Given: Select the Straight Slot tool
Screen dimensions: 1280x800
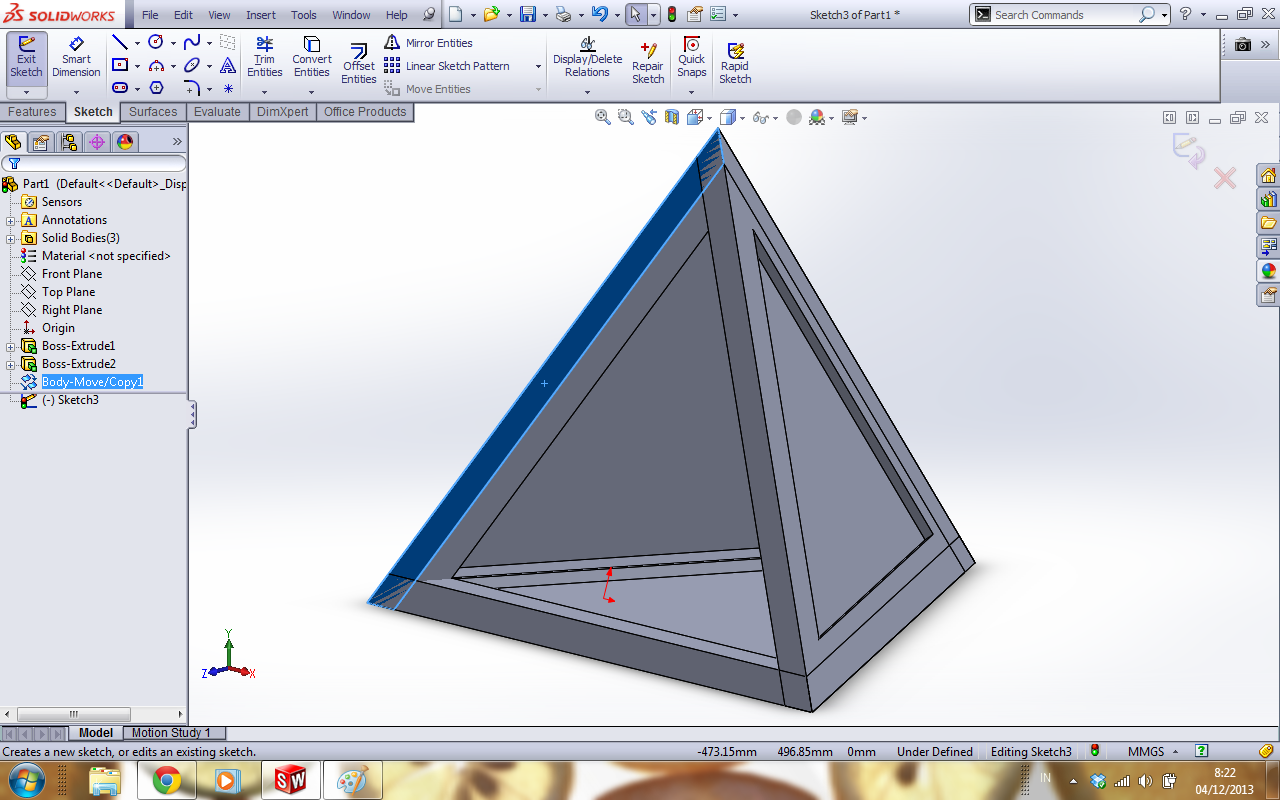Looking at the screenshot, I should tap(119, 88).
